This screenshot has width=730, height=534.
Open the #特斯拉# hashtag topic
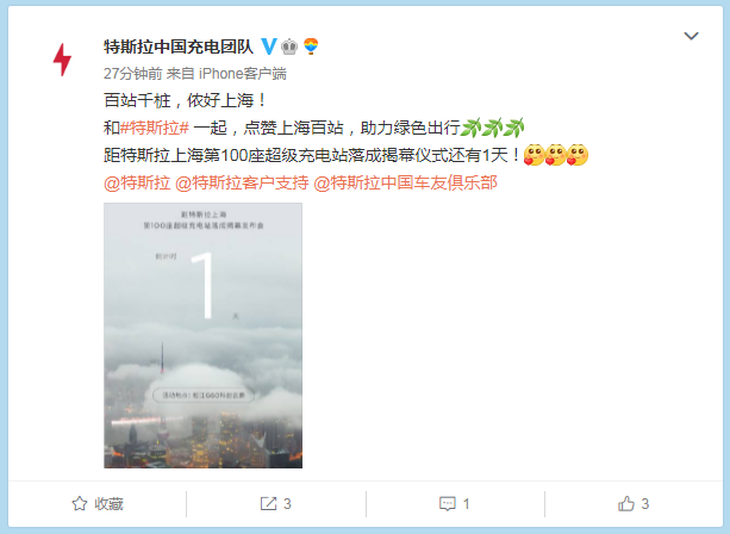click(x=155, y=128)
